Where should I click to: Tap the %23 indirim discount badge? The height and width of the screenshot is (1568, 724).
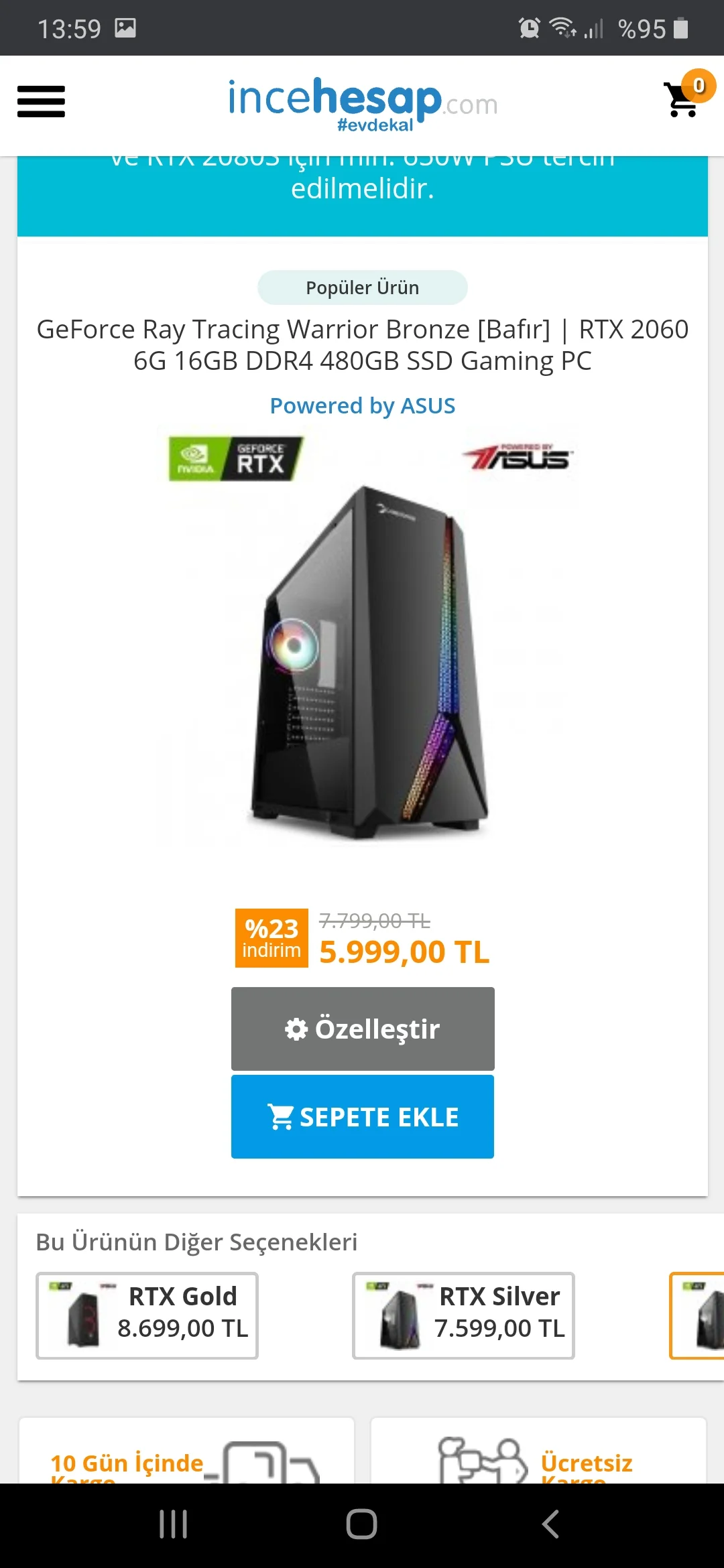[x=271, y=938]
